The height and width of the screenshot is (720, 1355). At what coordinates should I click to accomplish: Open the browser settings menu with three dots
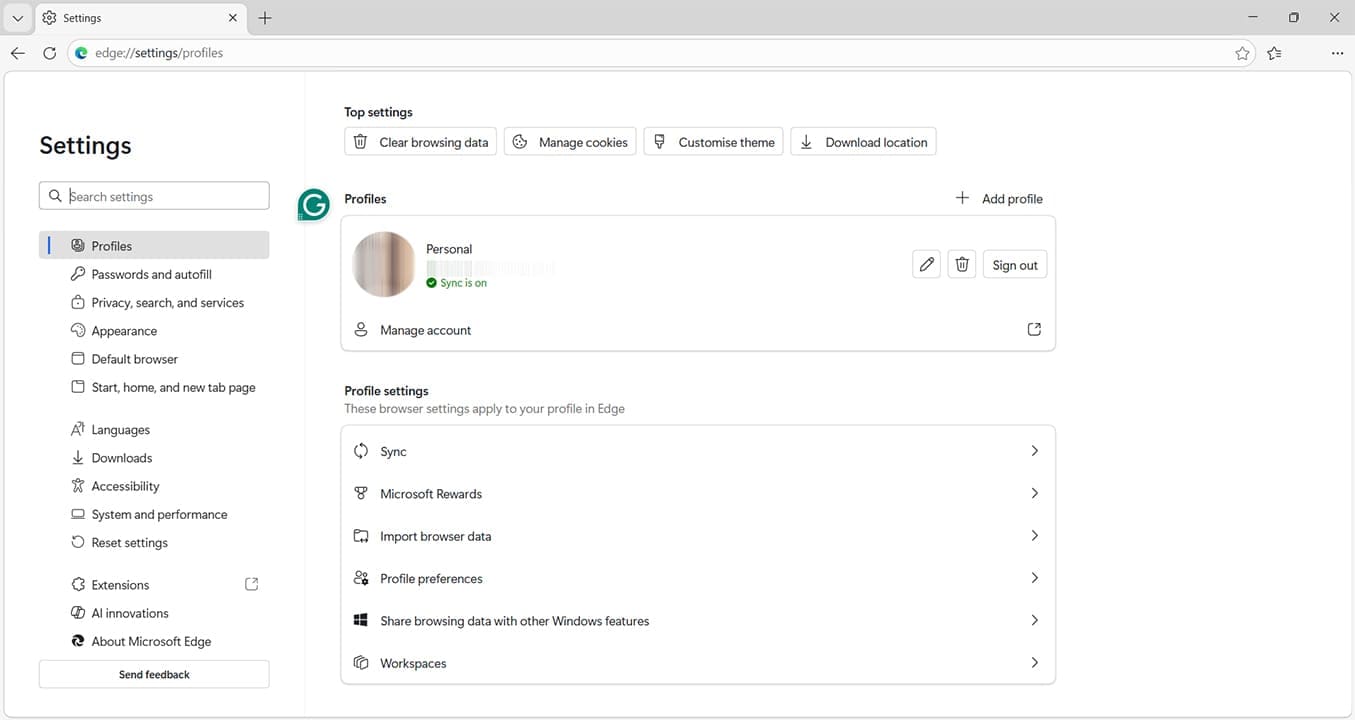(x=1337, y=52)
